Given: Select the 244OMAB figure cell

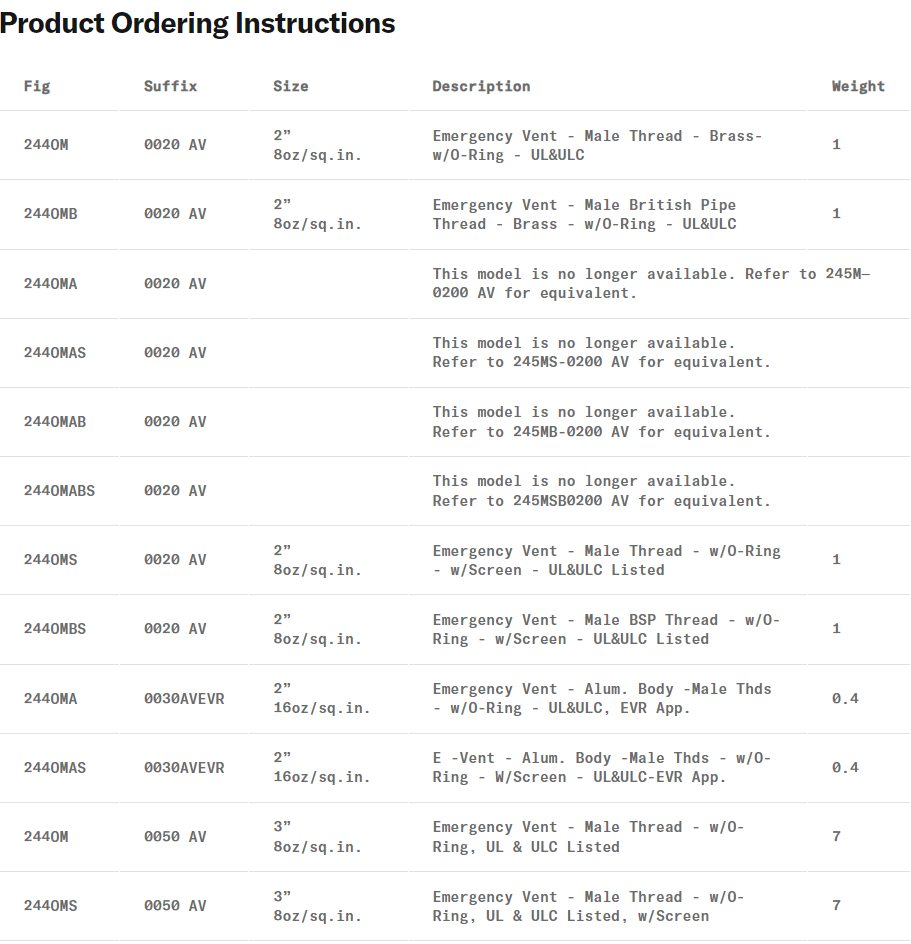Looking at the screenshot, I should [x=55, y=422].
